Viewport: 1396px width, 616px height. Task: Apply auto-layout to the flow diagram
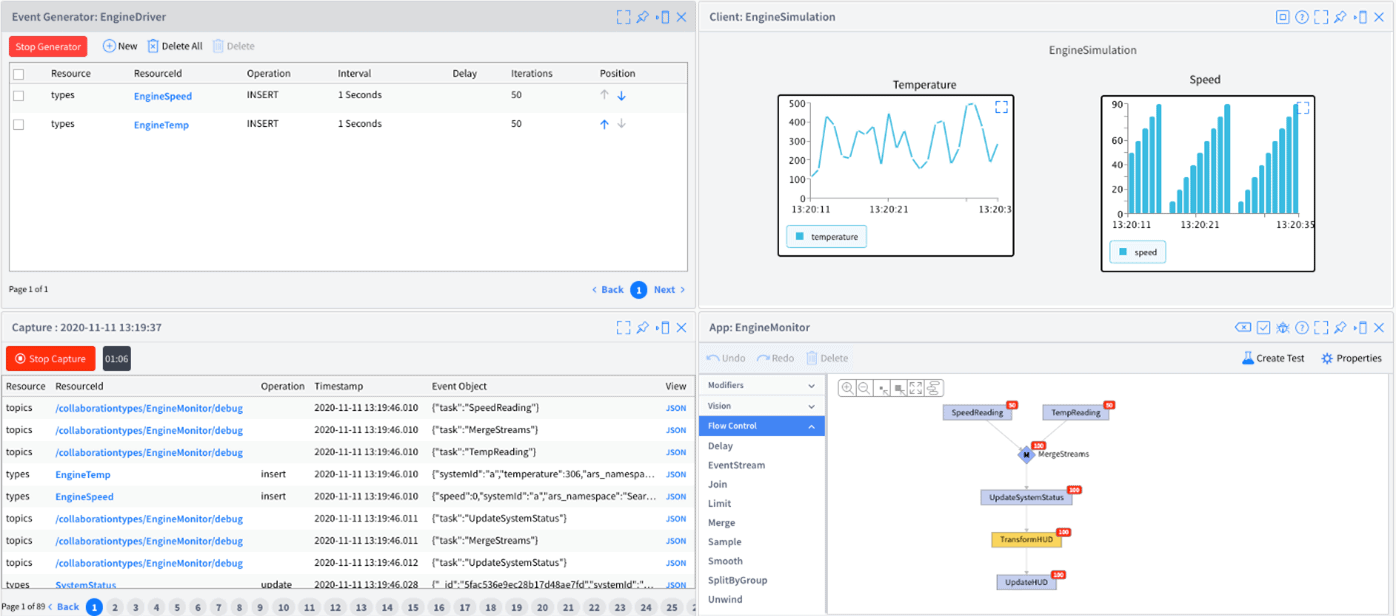click(932, 388)
